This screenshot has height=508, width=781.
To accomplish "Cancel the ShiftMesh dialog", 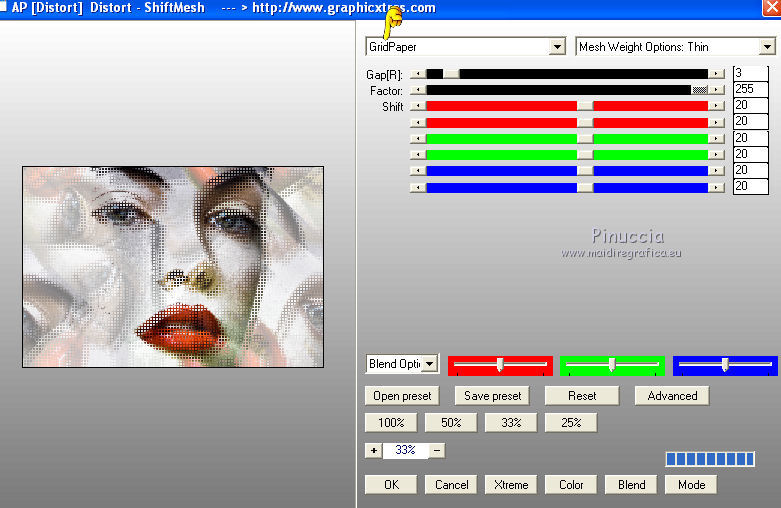I will [x=451, y=485].
